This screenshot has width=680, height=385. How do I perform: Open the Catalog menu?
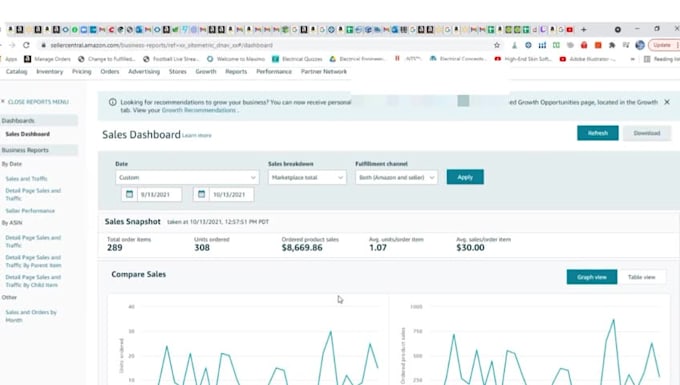(x=16, y=72)
